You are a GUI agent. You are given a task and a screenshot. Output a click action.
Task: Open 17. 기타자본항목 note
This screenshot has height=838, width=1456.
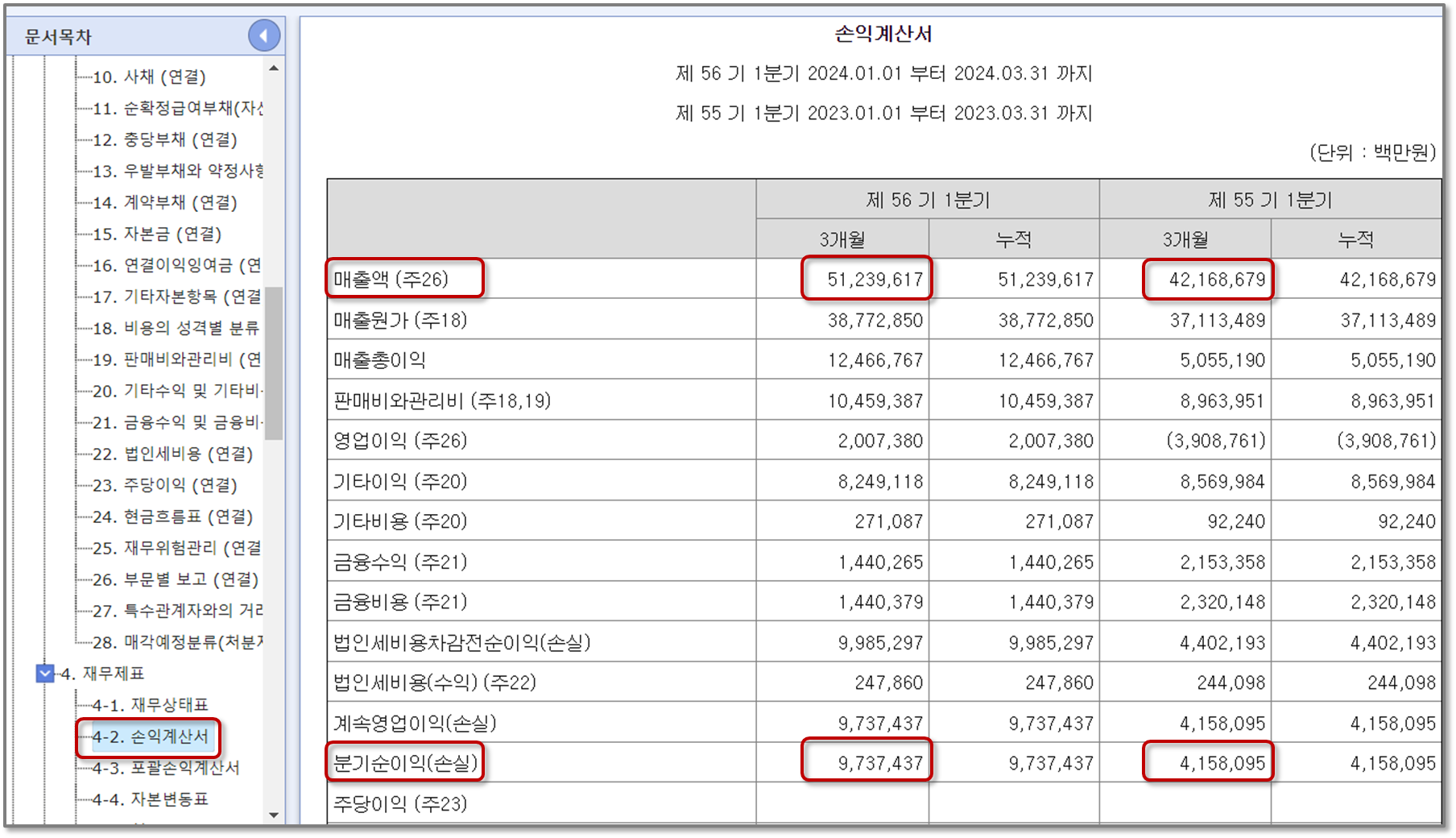pos(177,297)
